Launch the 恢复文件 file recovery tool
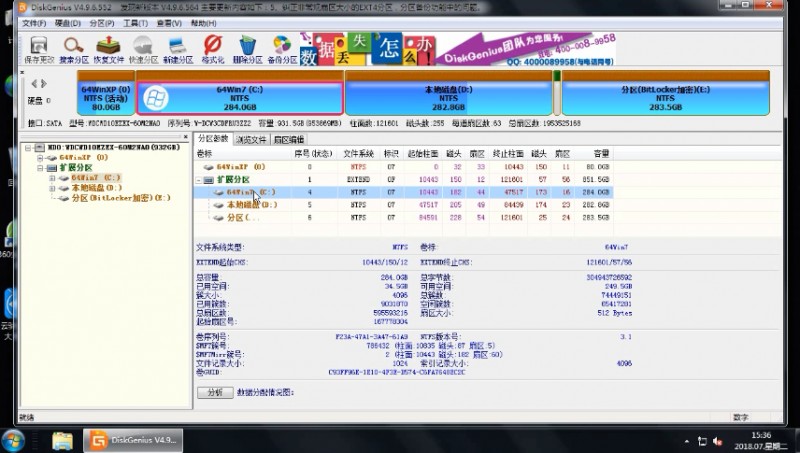Viewport: 800px width, 453px height. [x=108, y=50]
